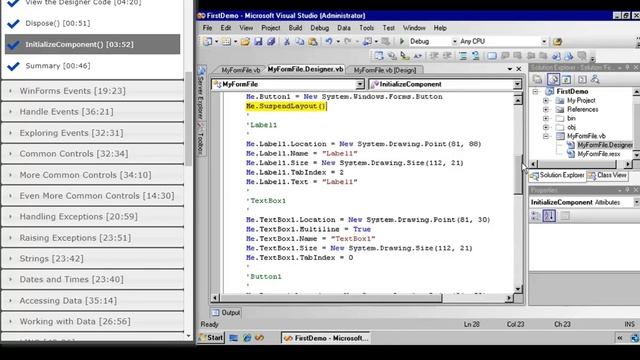
Task: Click Refresh icon in Solution Explorer toolbar
Action: (x=567, y=79)
